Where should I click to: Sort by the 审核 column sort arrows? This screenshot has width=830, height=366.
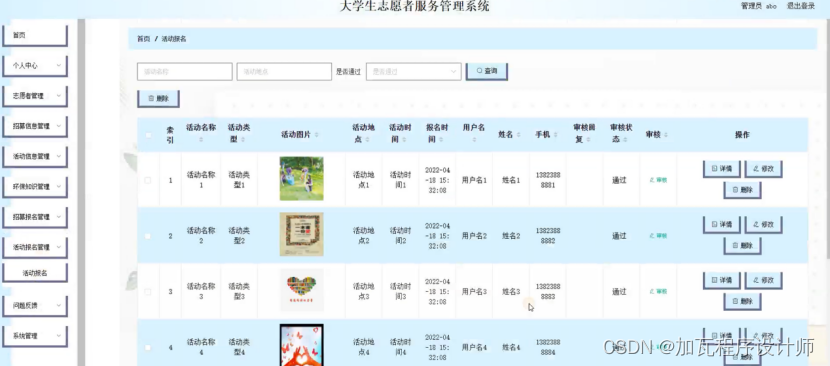[x=665, y=135]
